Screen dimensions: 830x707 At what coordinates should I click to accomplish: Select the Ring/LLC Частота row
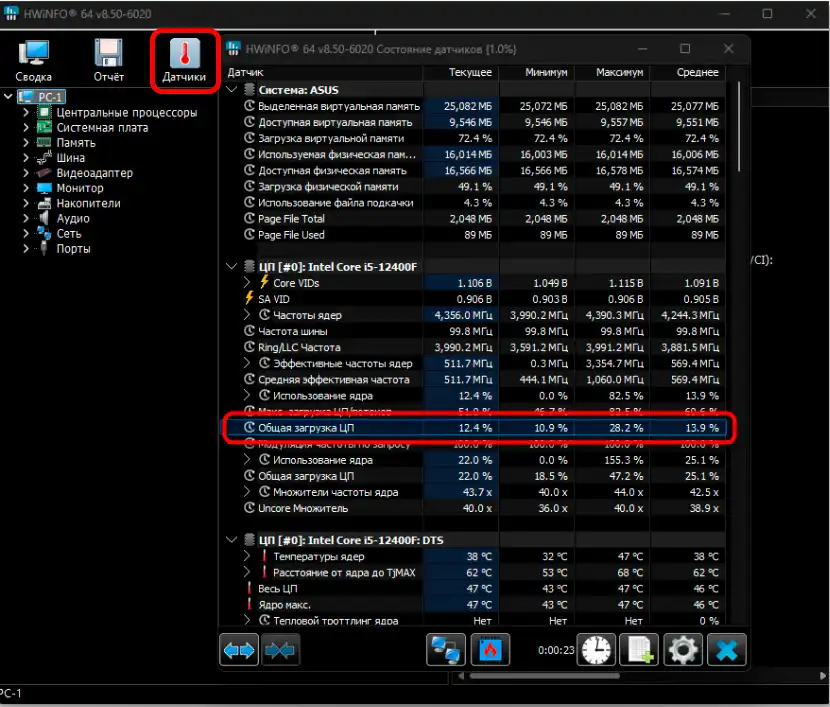[x=475, y=347]
